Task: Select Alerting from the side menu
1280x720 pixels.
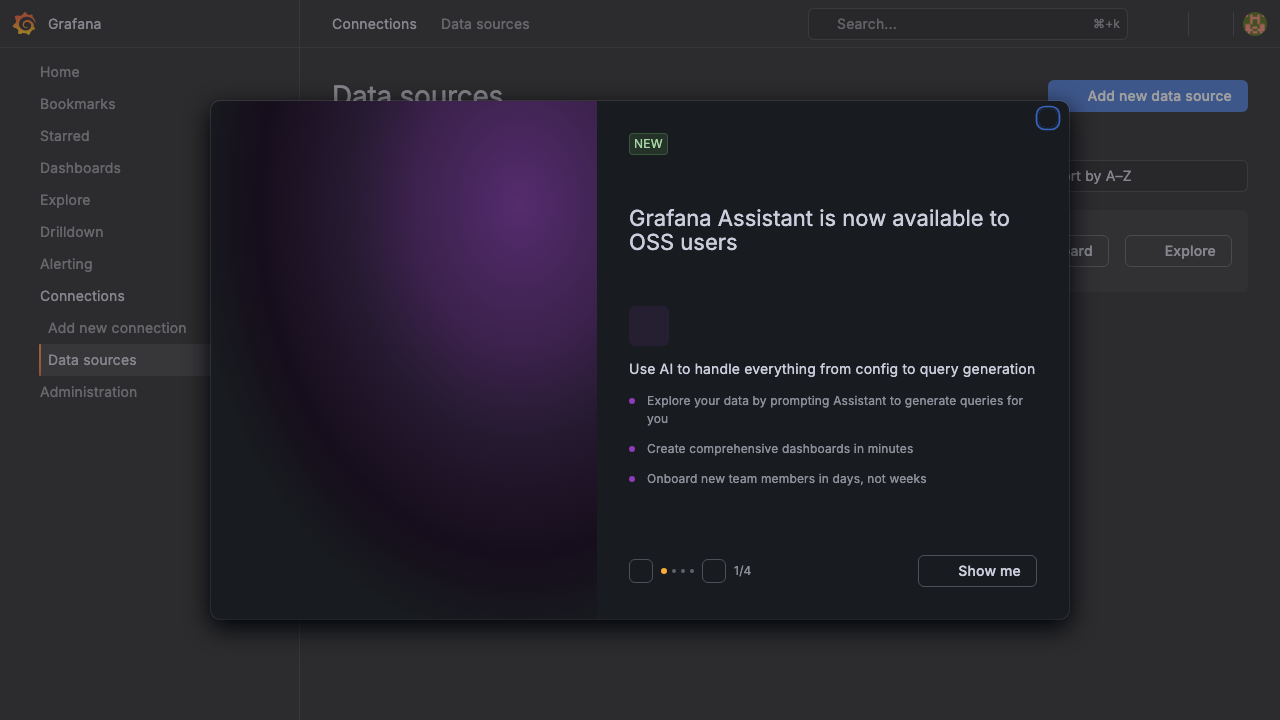Action: pyautogui.click(x=66, y=264)
